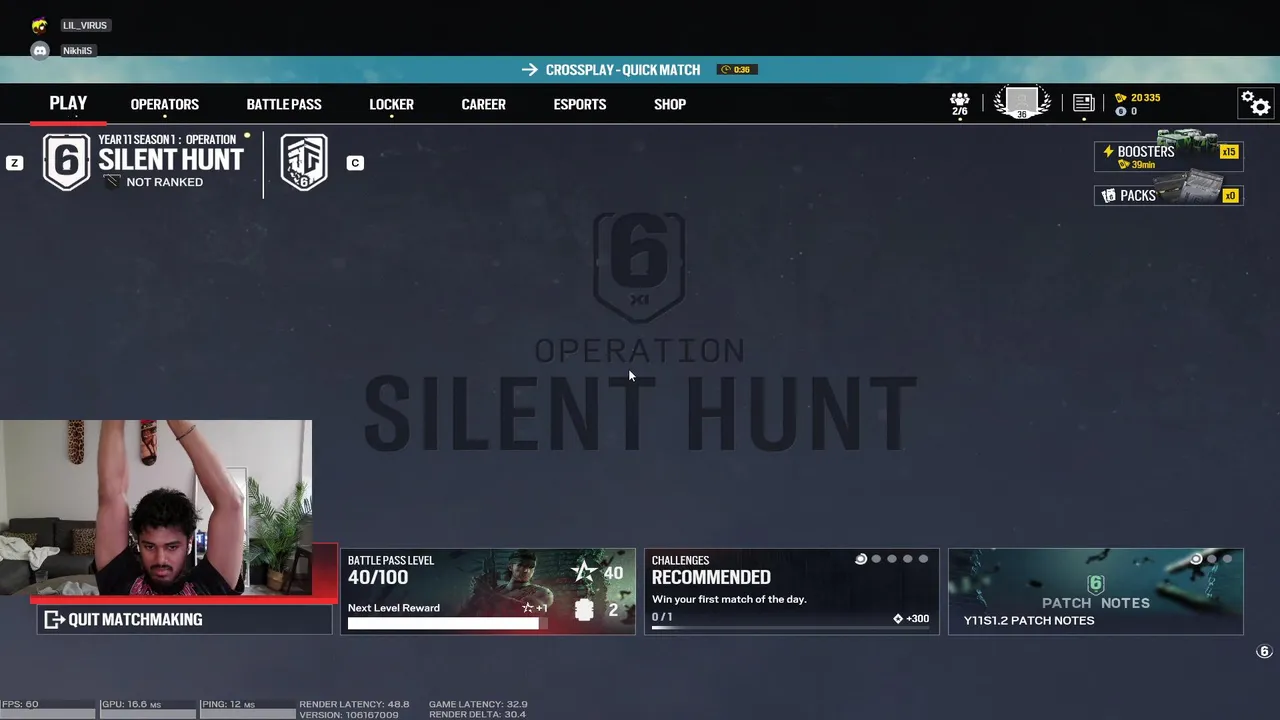Click the renown currency 20 335
The width and height of the screenshot is (1280, 720).
(x=1138, y=98)
